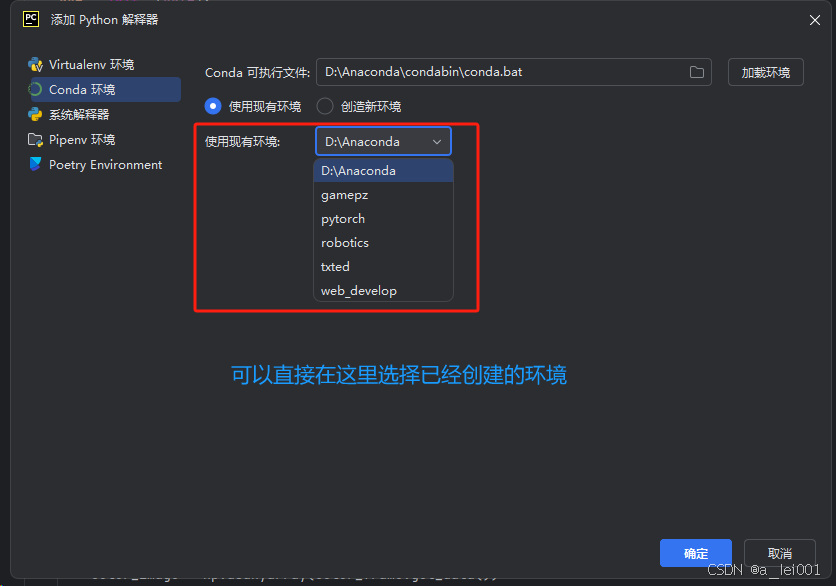Collapse the existing environment combo box

coord(383,141)
